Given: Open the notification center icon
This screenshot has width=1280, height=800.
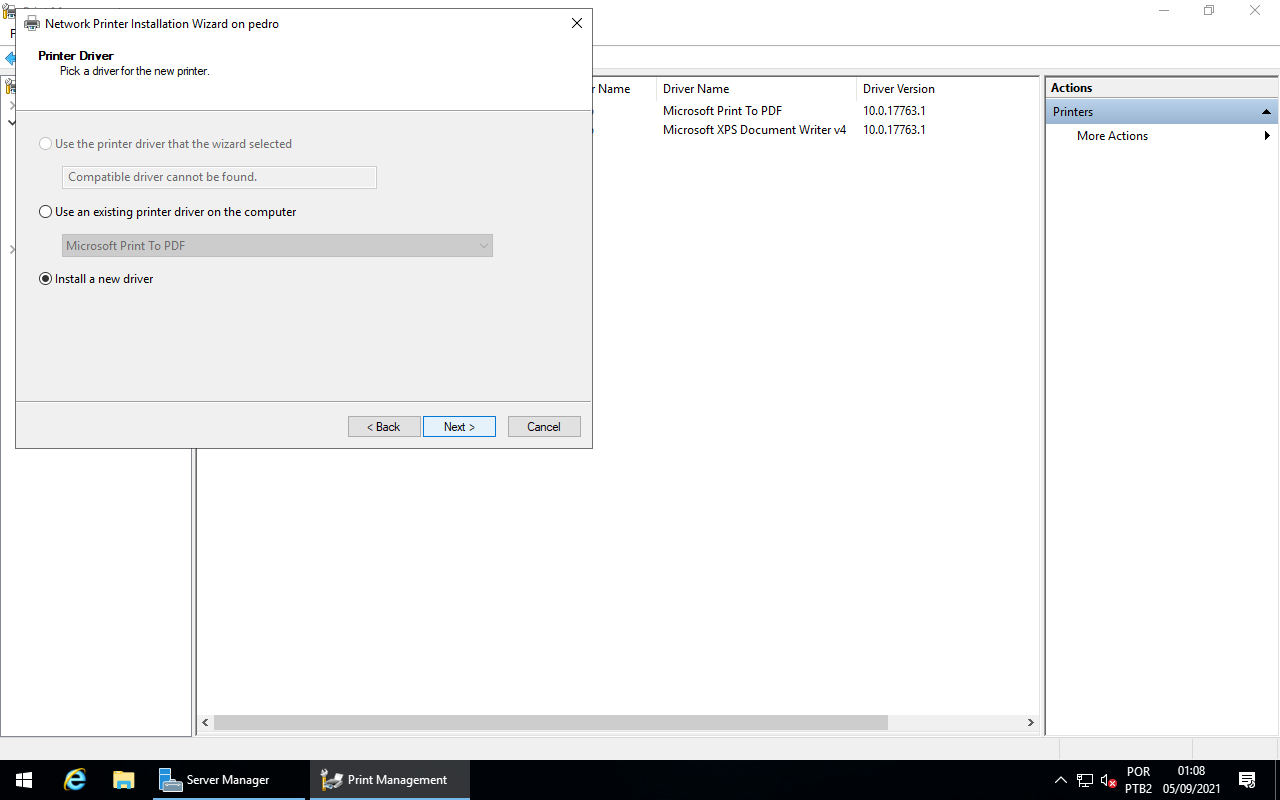Looking at the screenshot, I should pos(1247,780).
